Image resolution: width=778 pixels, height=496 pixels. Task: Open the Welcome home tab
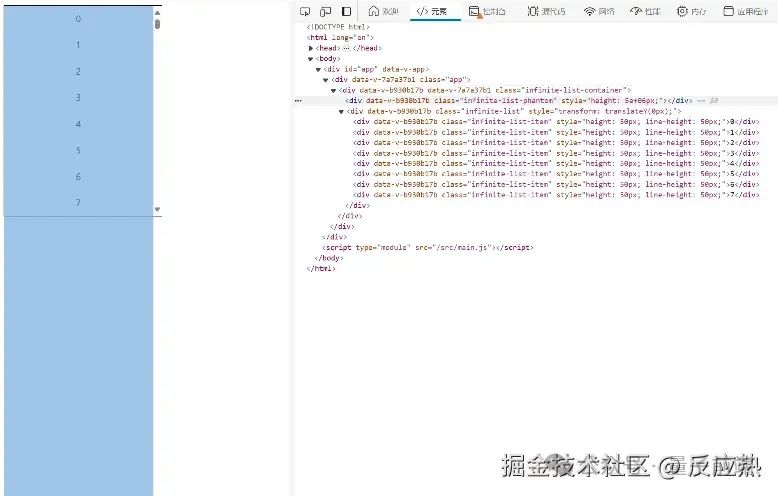click(x=384, y=11)
